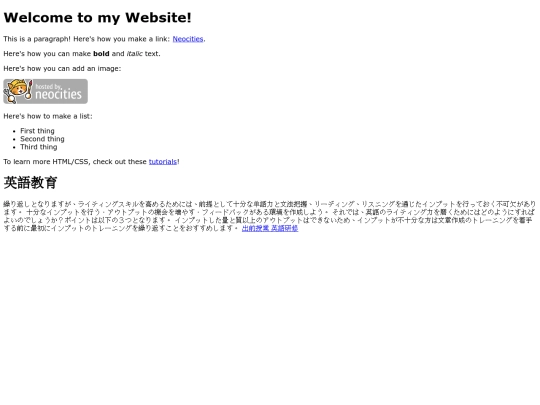Click the bold word 'bold'
This screenshot has width=540, height=405.
click(101, 54)
